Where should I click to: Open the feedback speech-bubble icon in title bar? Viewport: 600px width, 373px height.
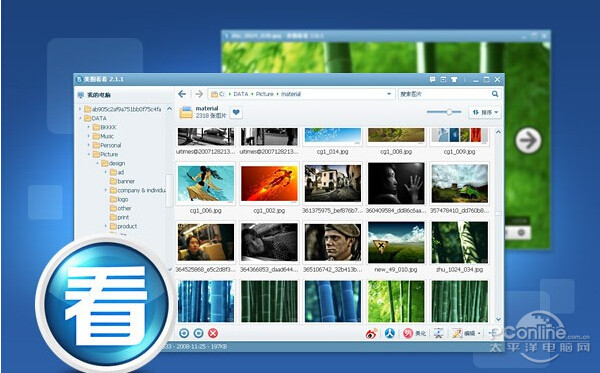pos(432,80)
